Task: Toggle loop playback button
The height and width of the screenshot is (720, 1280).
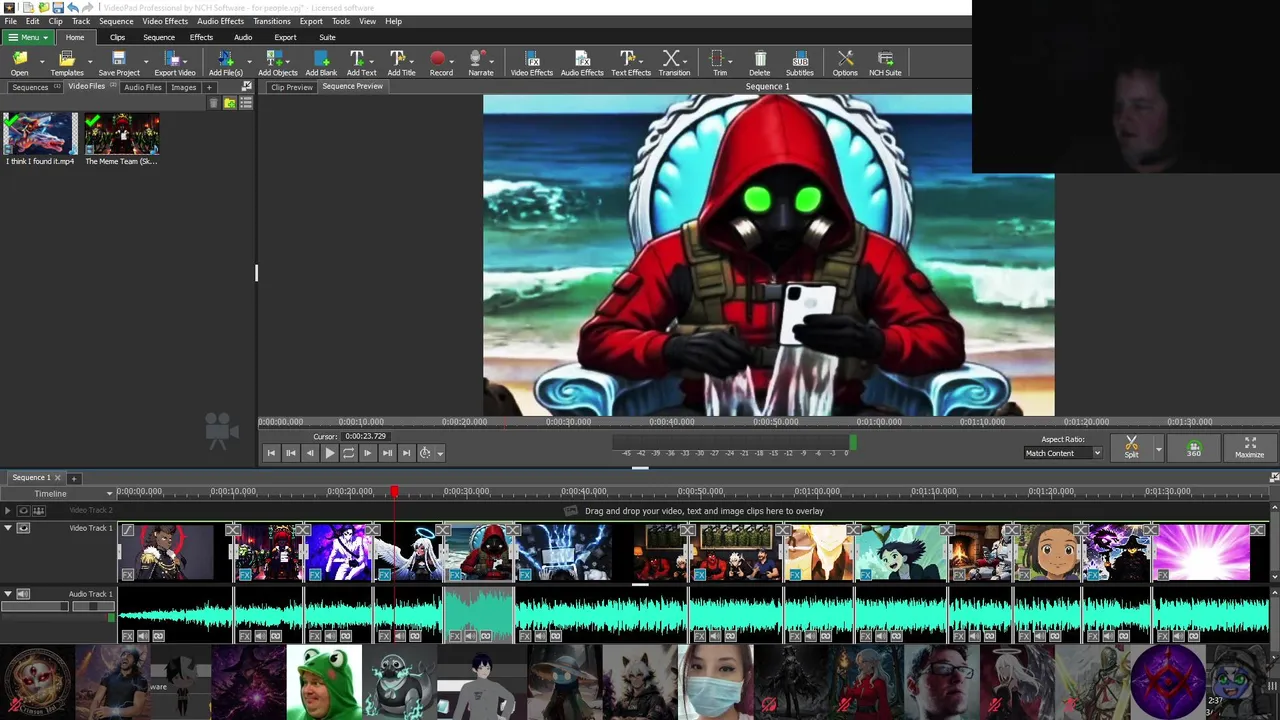Action: (348, 453)
